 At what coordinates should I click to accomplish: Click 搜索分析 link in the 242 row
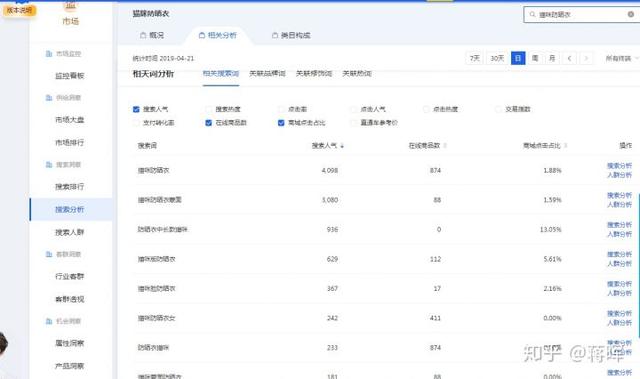pyautogui.click(x=619, y=314)
